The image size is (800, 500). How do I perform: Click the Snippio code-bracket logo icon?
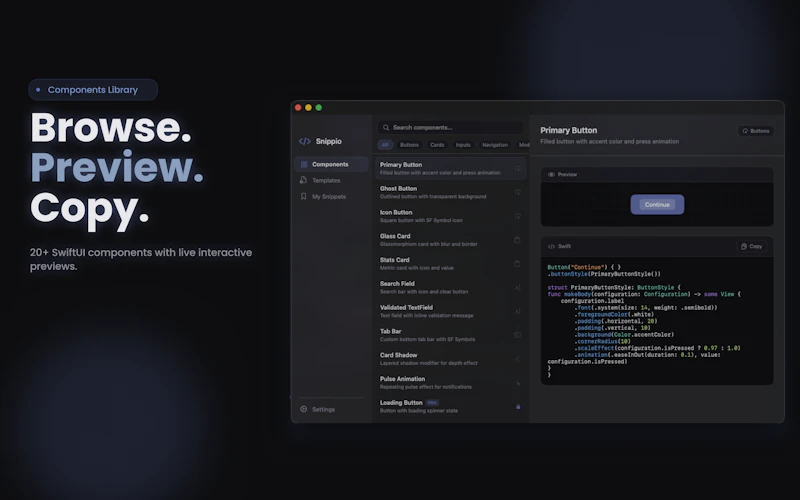pos(305,141)
